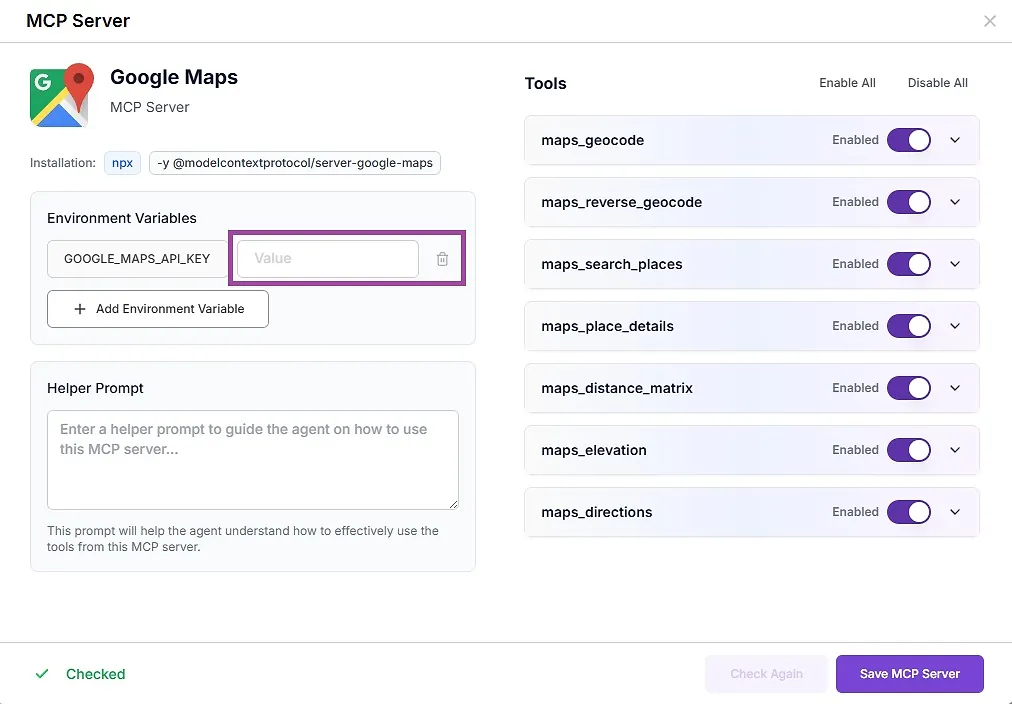
Task: Click the maps_elevation tool name
Action: point(594,450)
